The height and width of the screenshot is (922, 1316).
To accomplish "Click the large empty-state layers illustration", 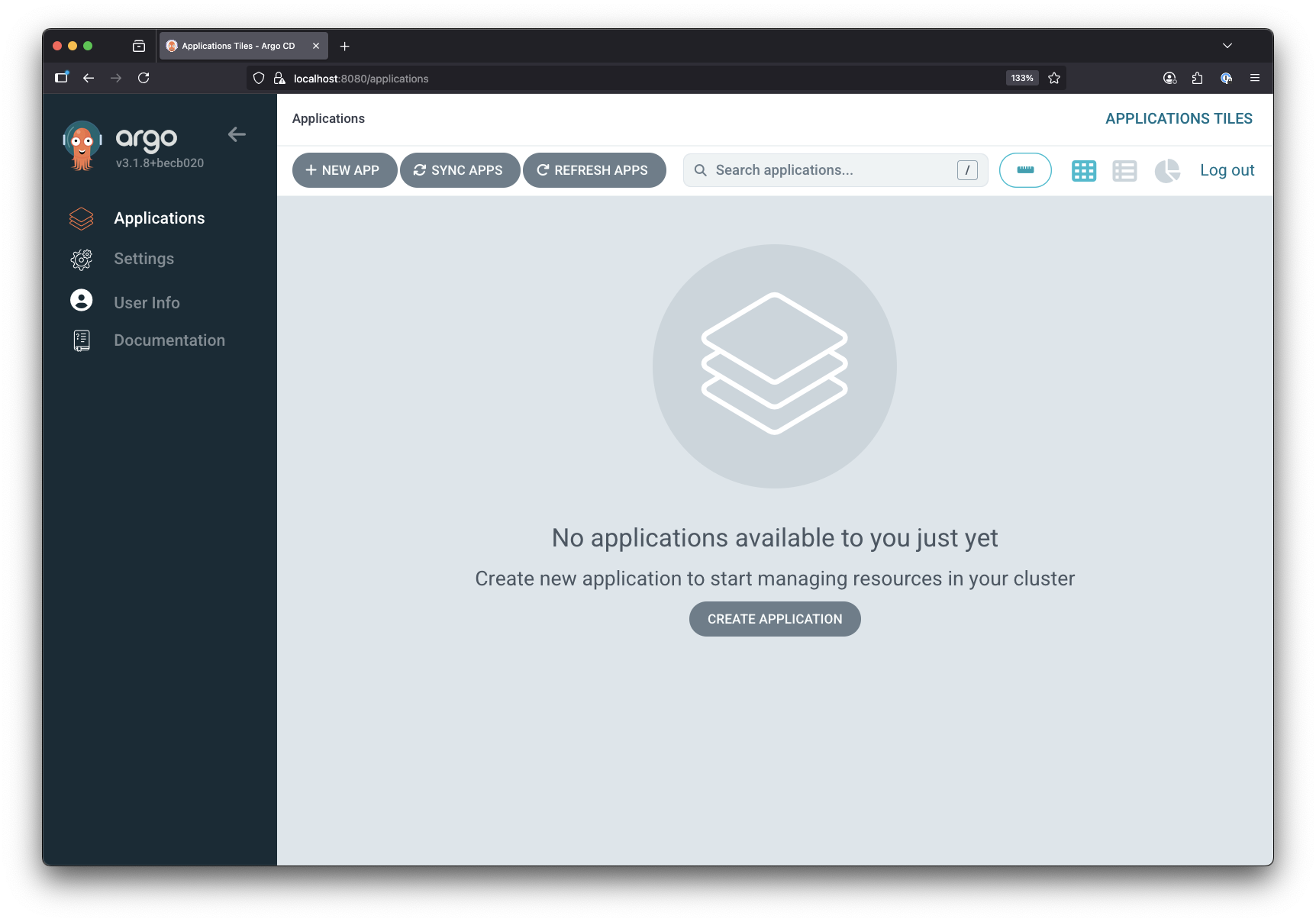I will pos(775,366).
